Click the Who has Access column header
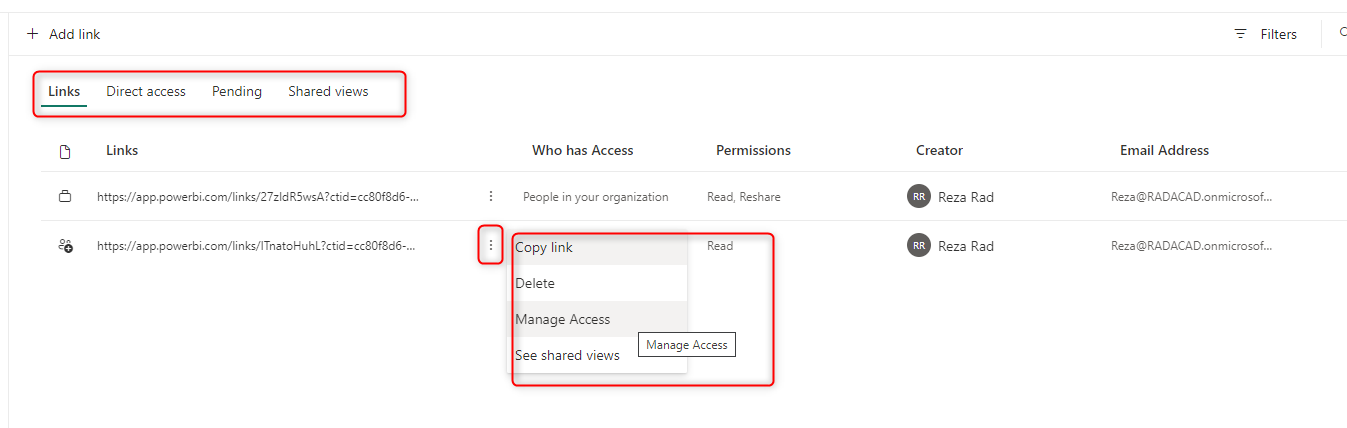Viewport: 1347px width, 428px height. [582, 151]
